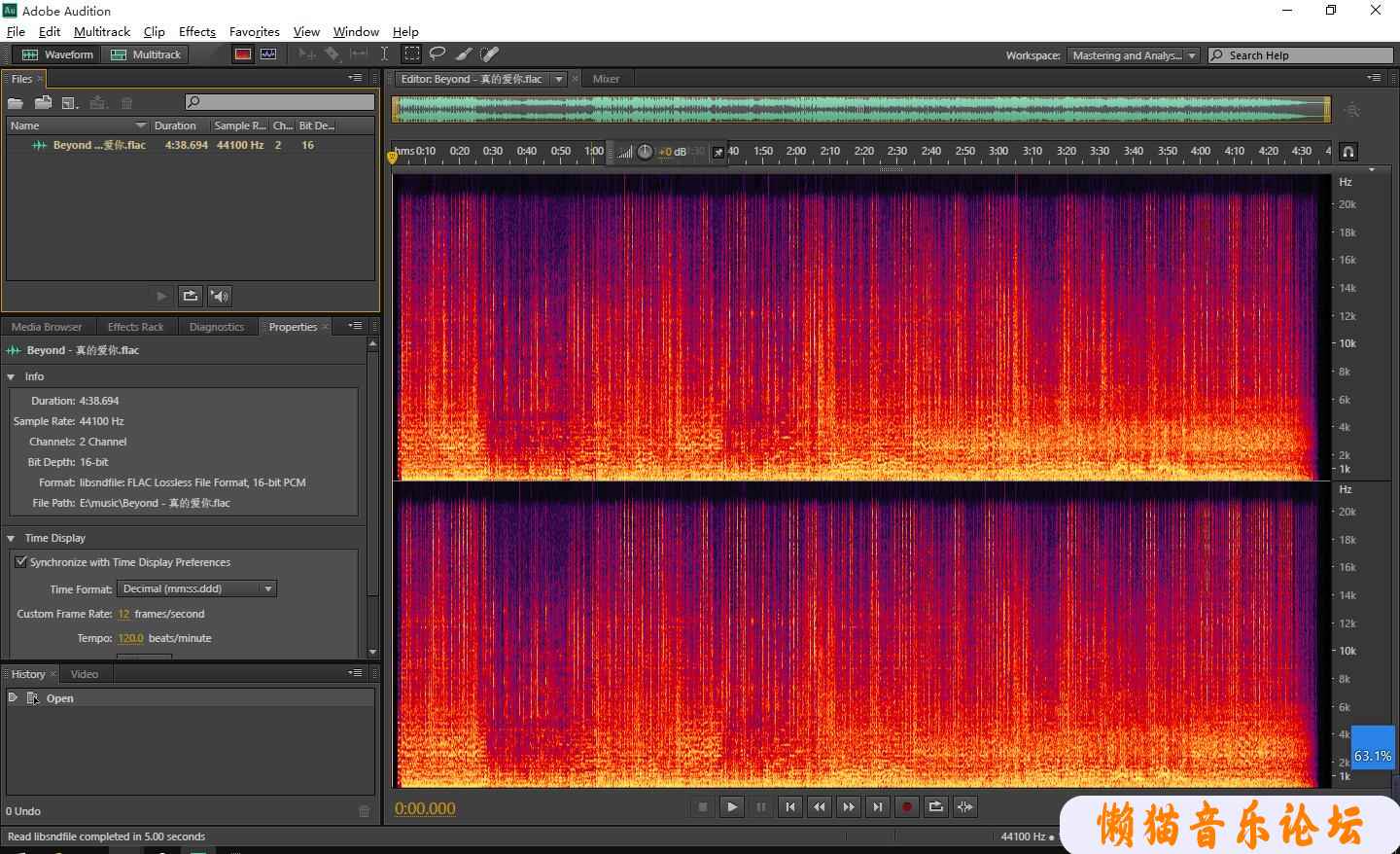Select the Slip tool in toolbar
Viewport: 1400px width, 854px height.
pos(359,54)
